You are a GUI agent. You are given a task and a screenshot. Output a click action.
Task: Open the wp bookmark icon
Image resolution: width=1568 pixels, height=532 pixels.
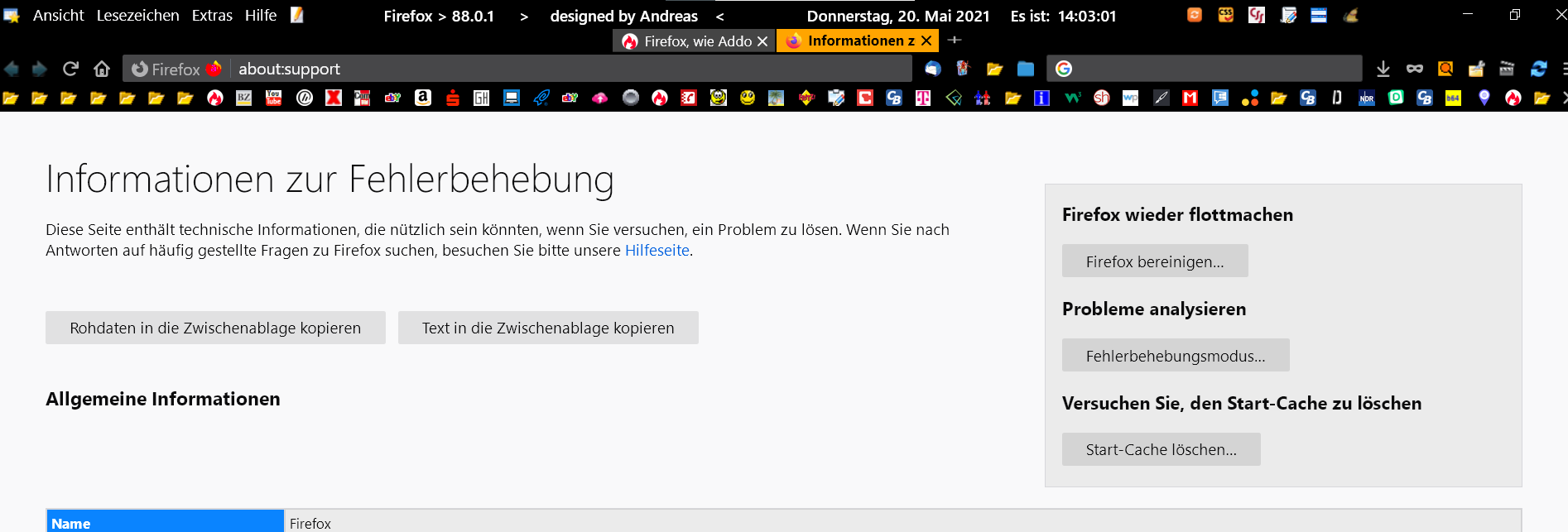(1131, 98)
